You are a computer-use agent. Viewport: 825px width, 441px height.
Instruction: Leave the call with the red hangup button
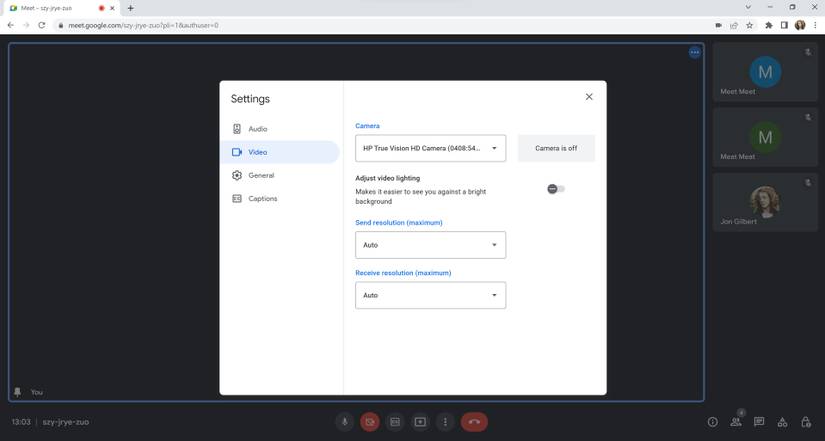tap(474, 422)
